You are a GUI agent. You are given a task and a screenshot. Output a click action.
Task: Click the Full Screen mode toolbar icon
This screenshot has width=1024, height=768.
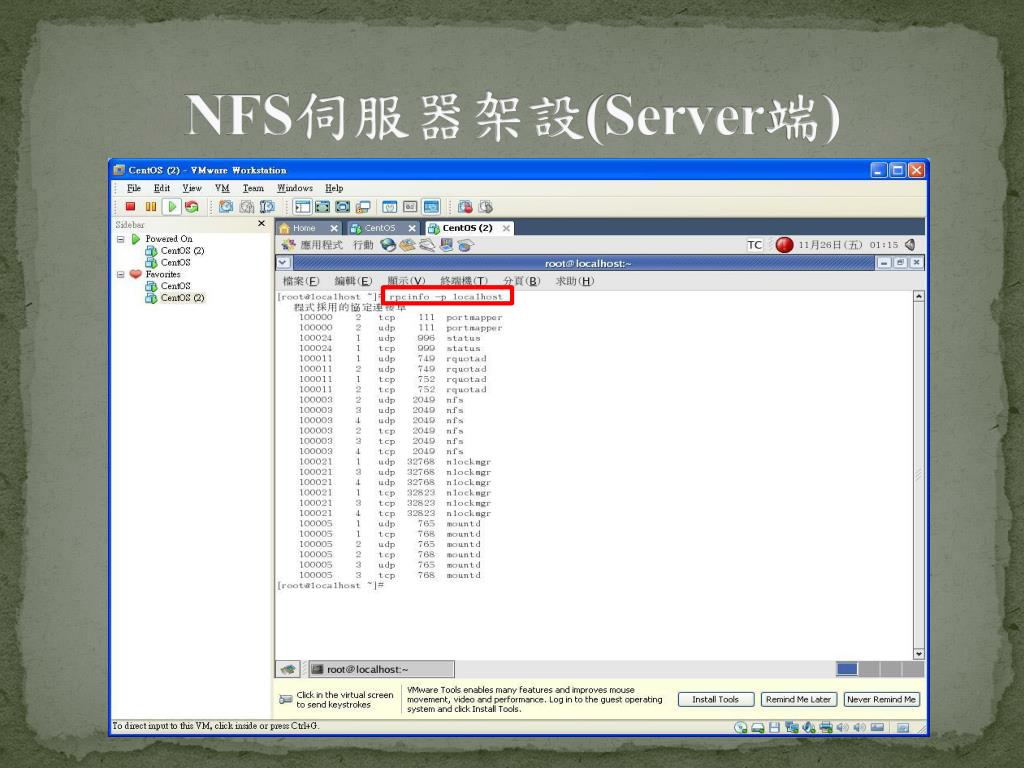[x=343, y=207]
